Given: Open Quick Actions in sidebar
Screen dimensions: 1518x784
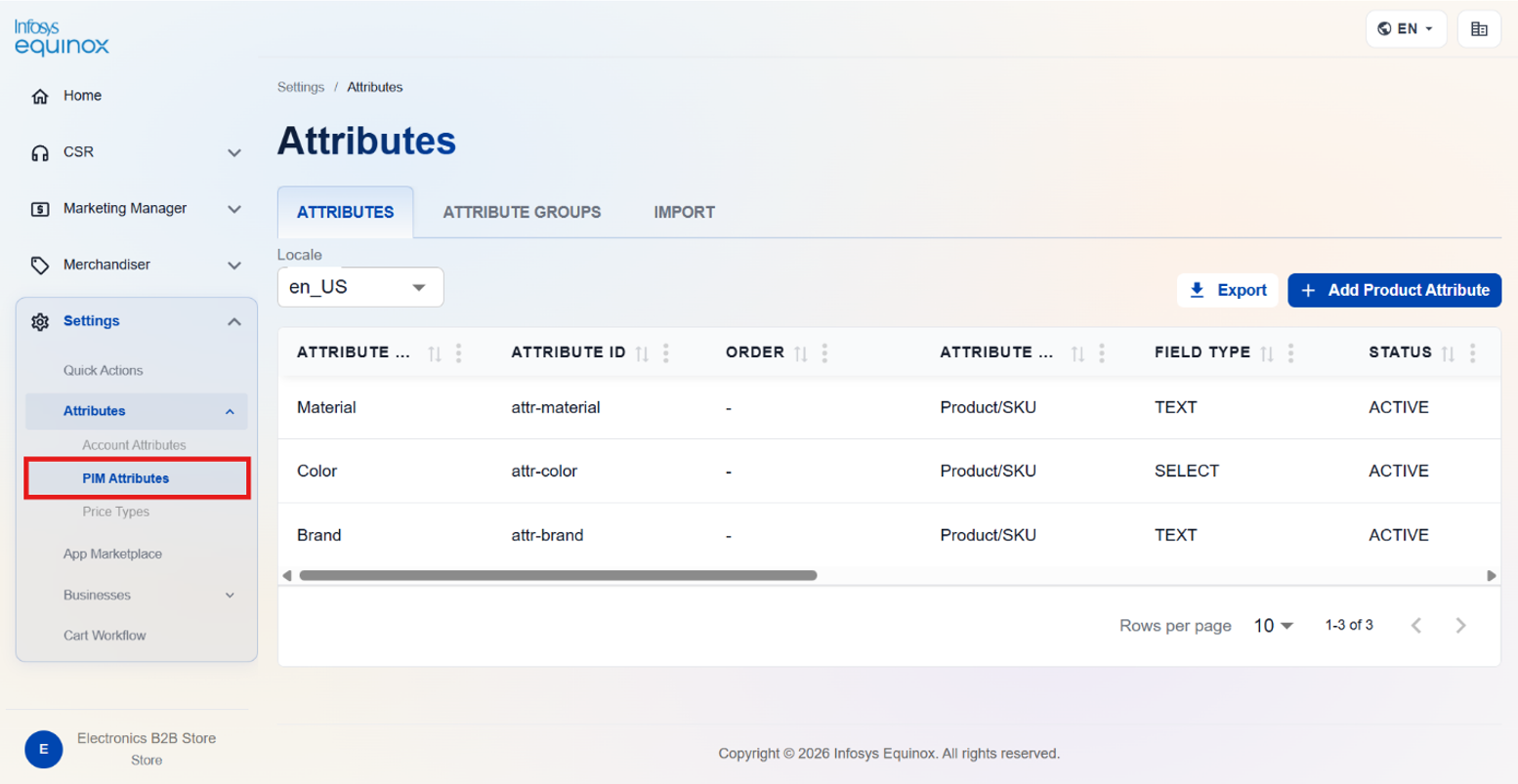Looking at the screenshot, I should (103, 371).
